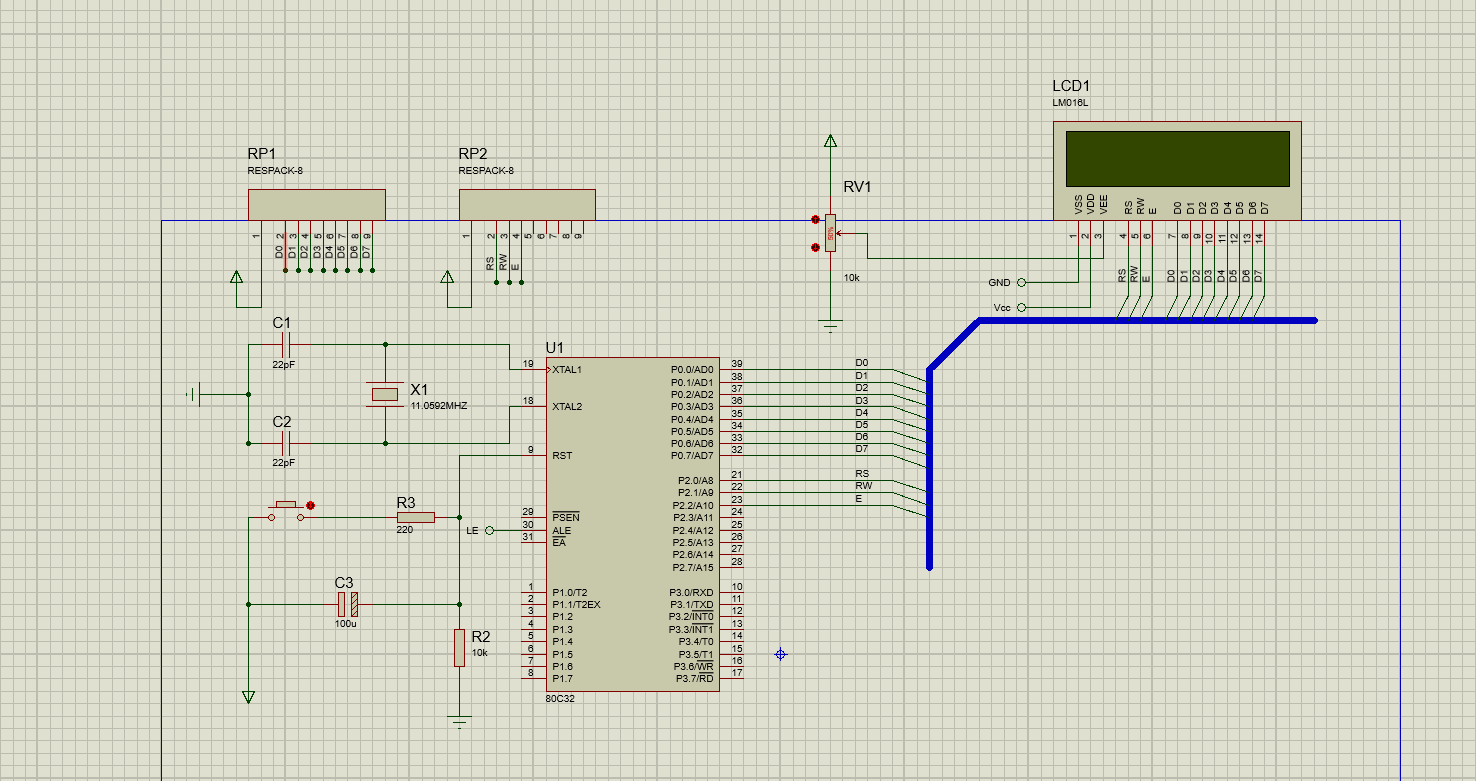This screenshot has width=1476, height=781.
Task: Click the power arrow beside RP2 pin 1
Action: 446,277
